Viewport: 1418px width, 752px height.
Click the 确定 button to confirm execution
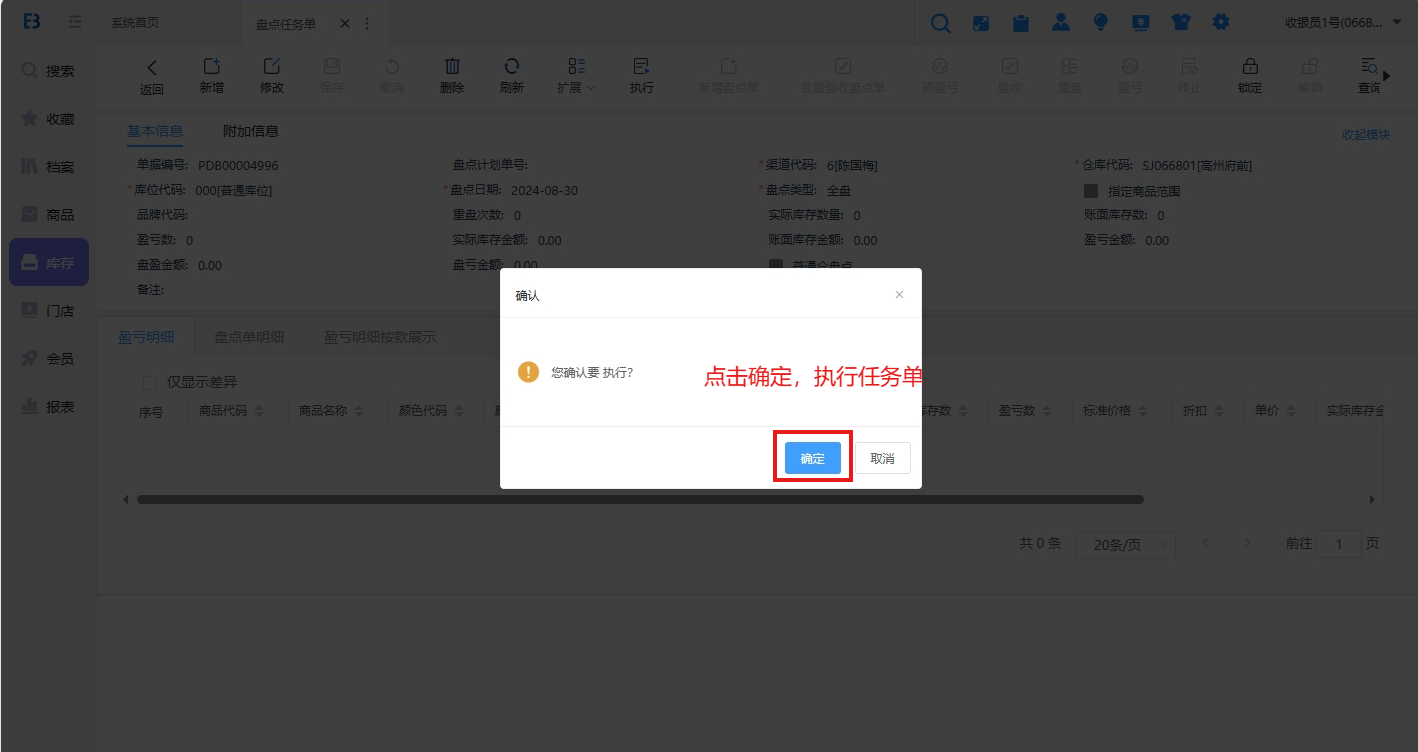[x=812, y=458]
